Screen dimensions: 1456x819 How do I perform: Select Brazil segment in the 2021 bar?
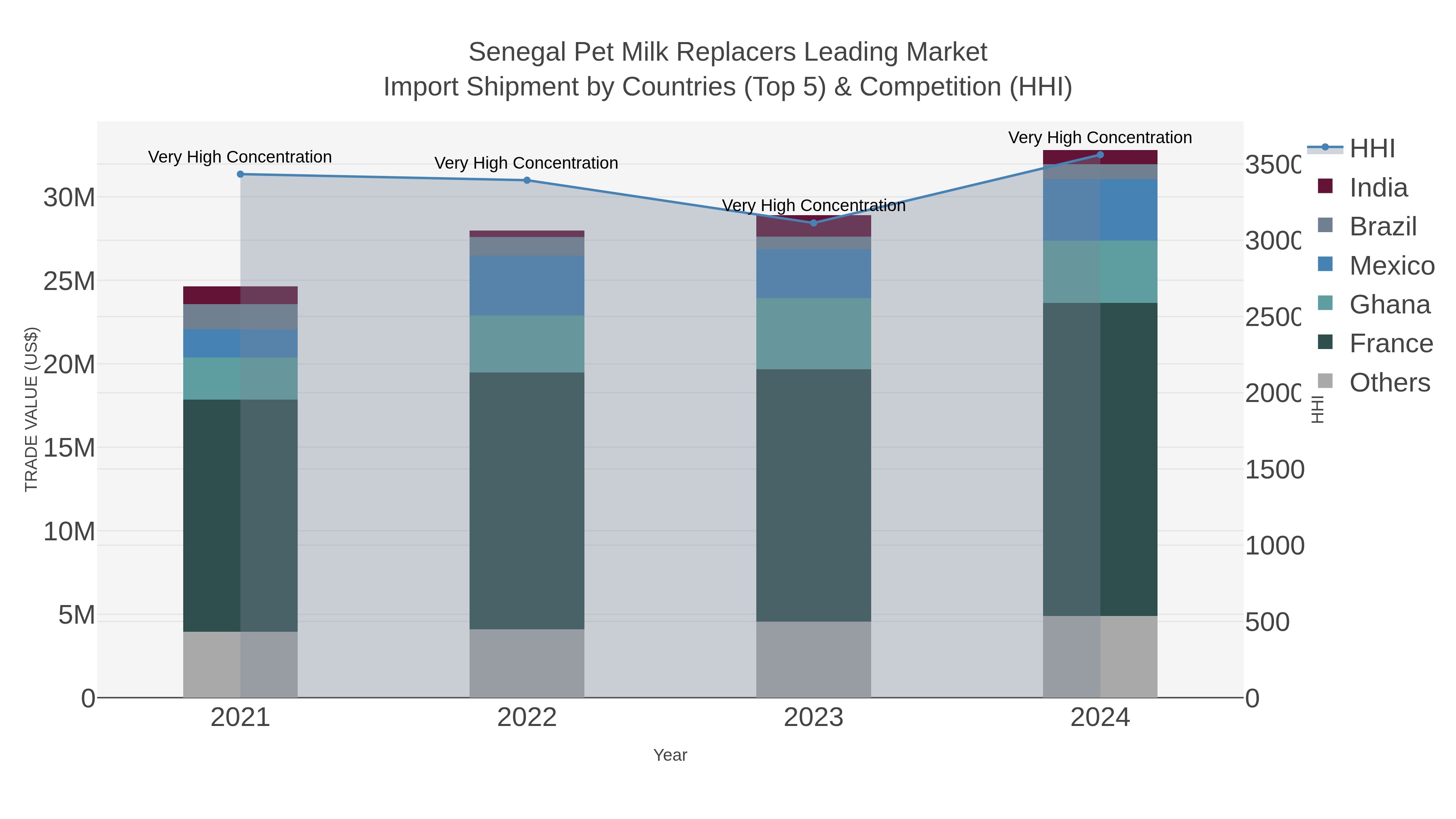pos(240,317)
